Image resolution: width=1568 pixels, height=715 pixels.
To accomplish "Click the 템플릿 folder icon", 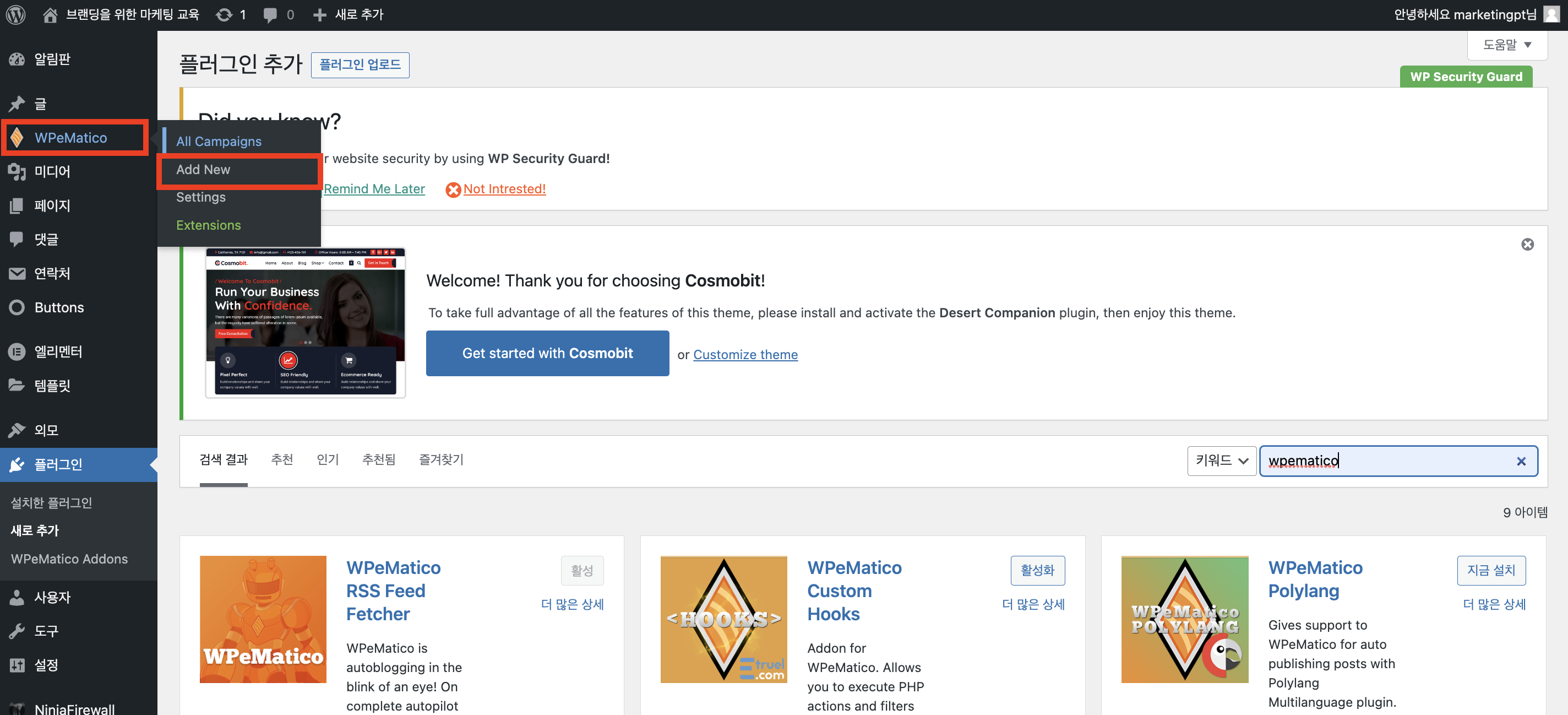I will [x=17, y=386].
